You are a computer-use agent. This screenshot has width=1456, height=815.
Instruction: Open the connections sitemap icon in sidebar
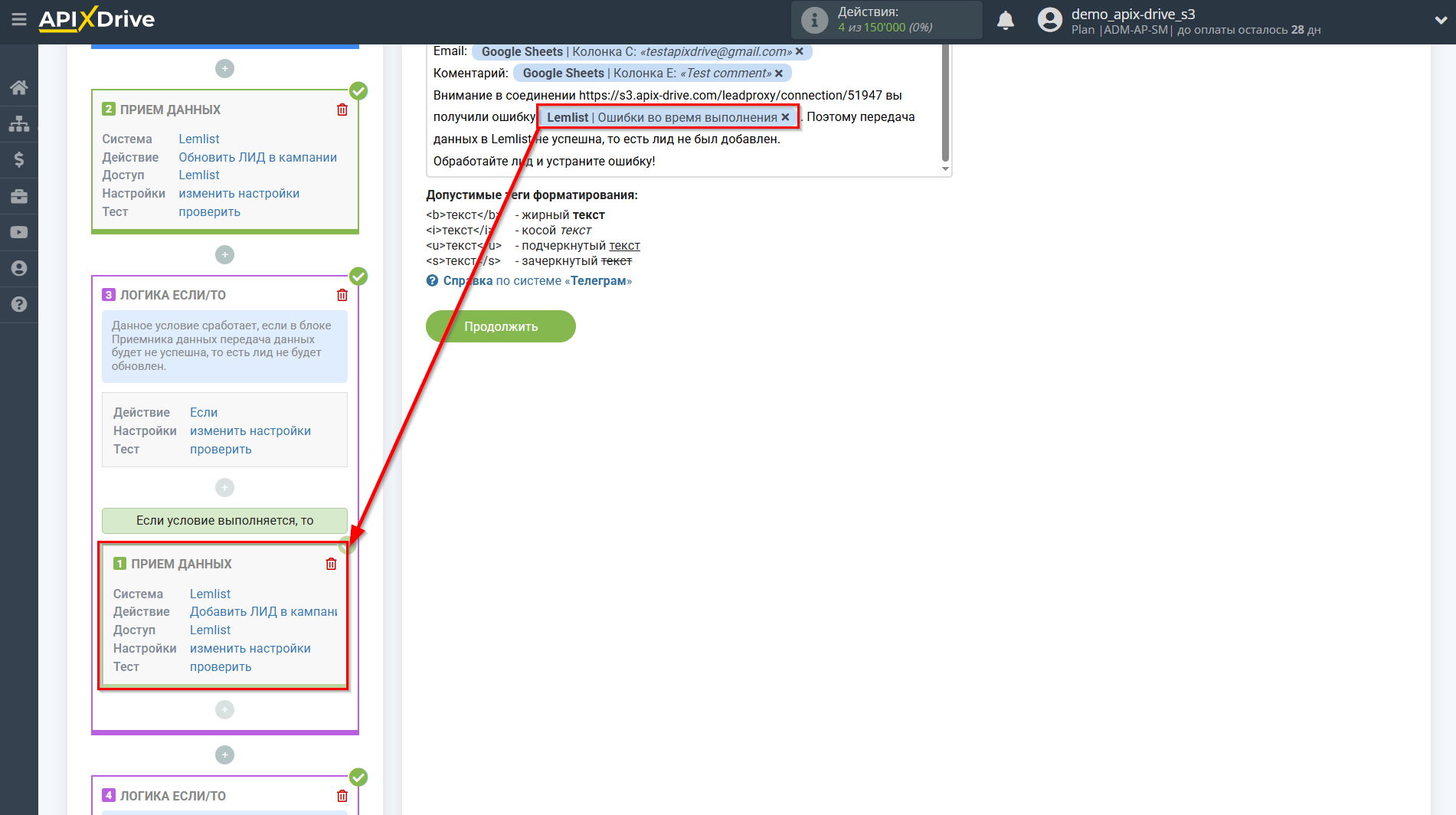point(19,123)
